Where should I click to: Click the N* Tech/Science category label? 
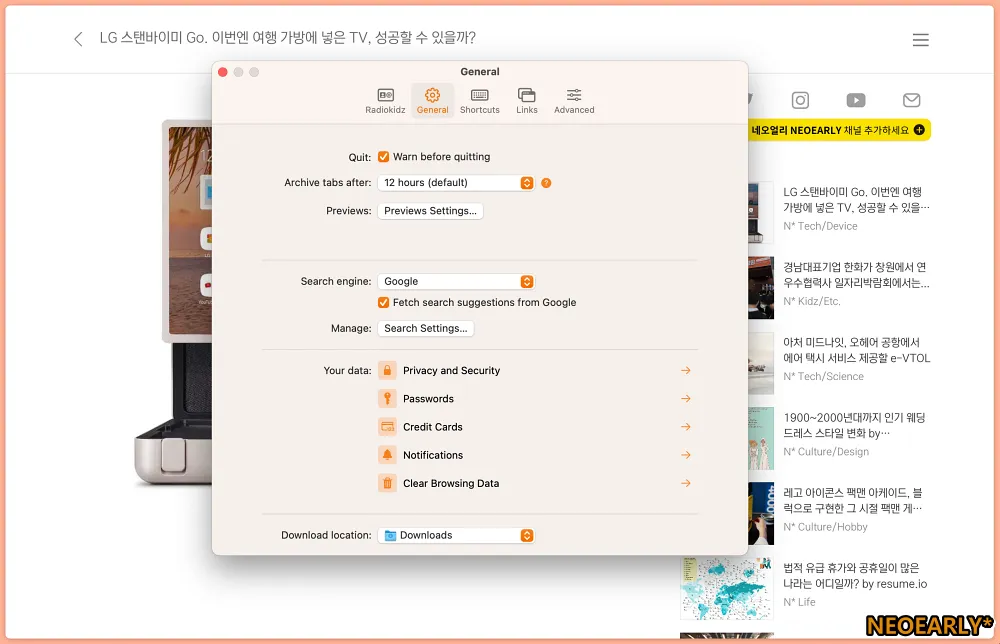(823, 377)
